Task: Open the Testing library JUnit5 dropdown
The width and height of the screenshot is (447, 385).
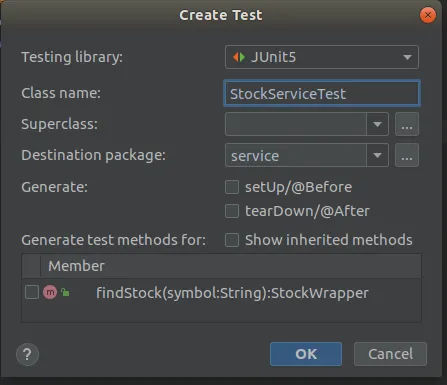Action: [x=322, y=57]
